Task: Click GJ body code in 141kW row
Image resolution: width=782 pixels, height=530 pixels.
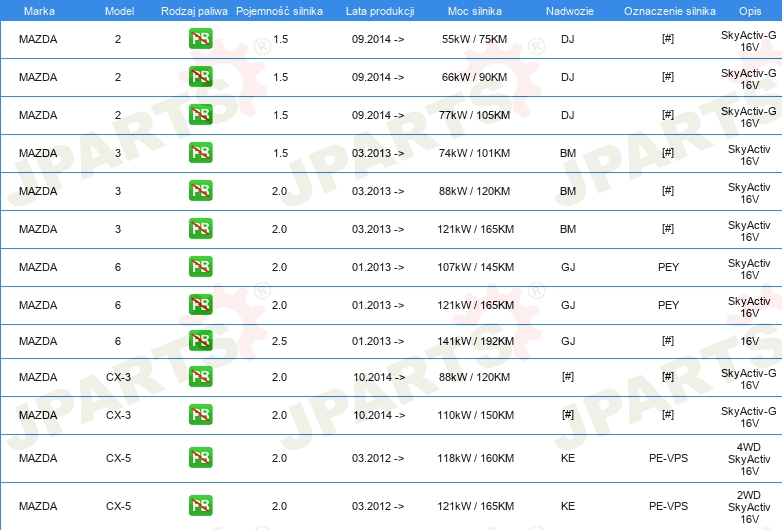Action: [x=568, y=341]
